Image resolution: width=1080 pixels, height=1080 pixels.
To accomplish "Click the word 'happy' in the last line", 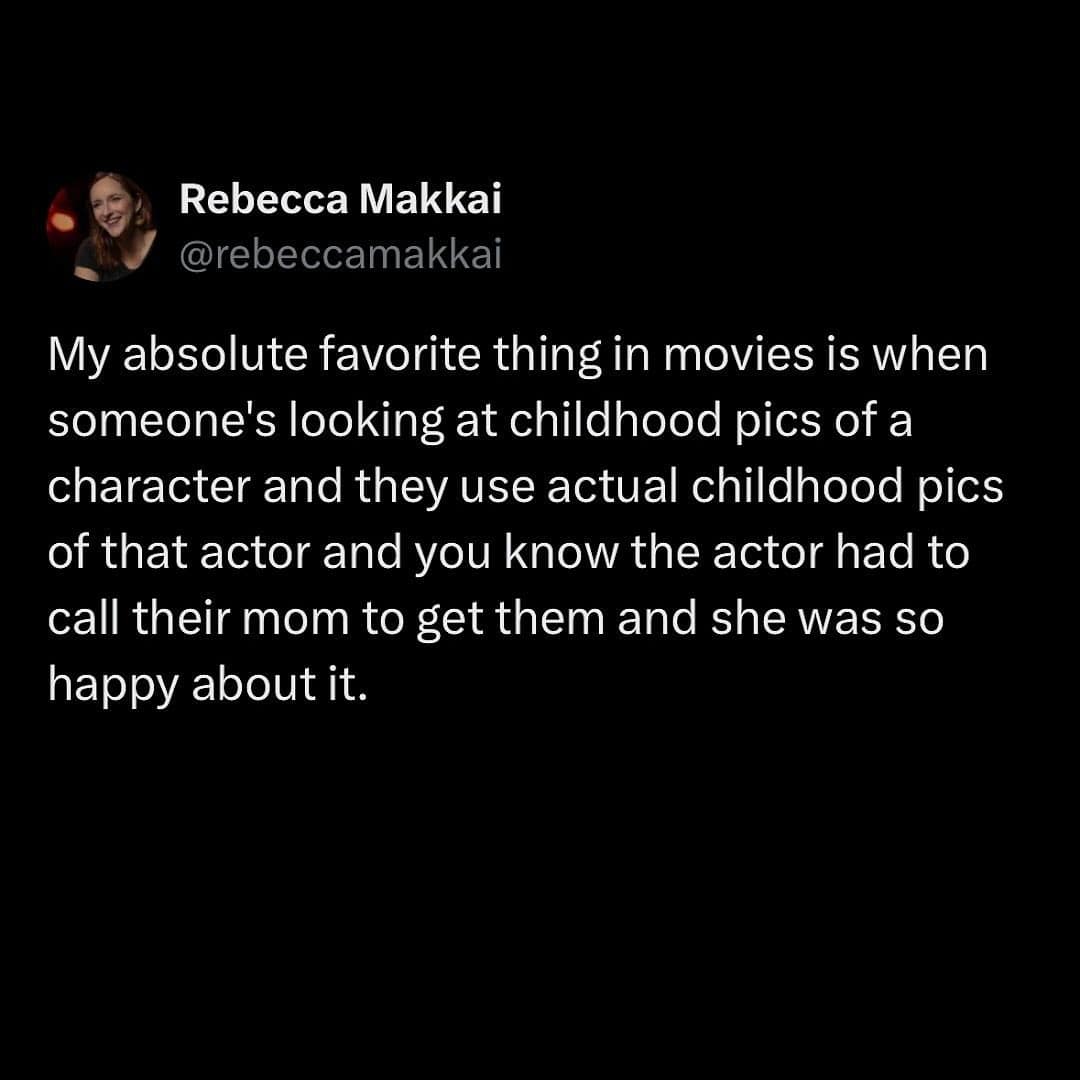I will click(x=113, y=687).
